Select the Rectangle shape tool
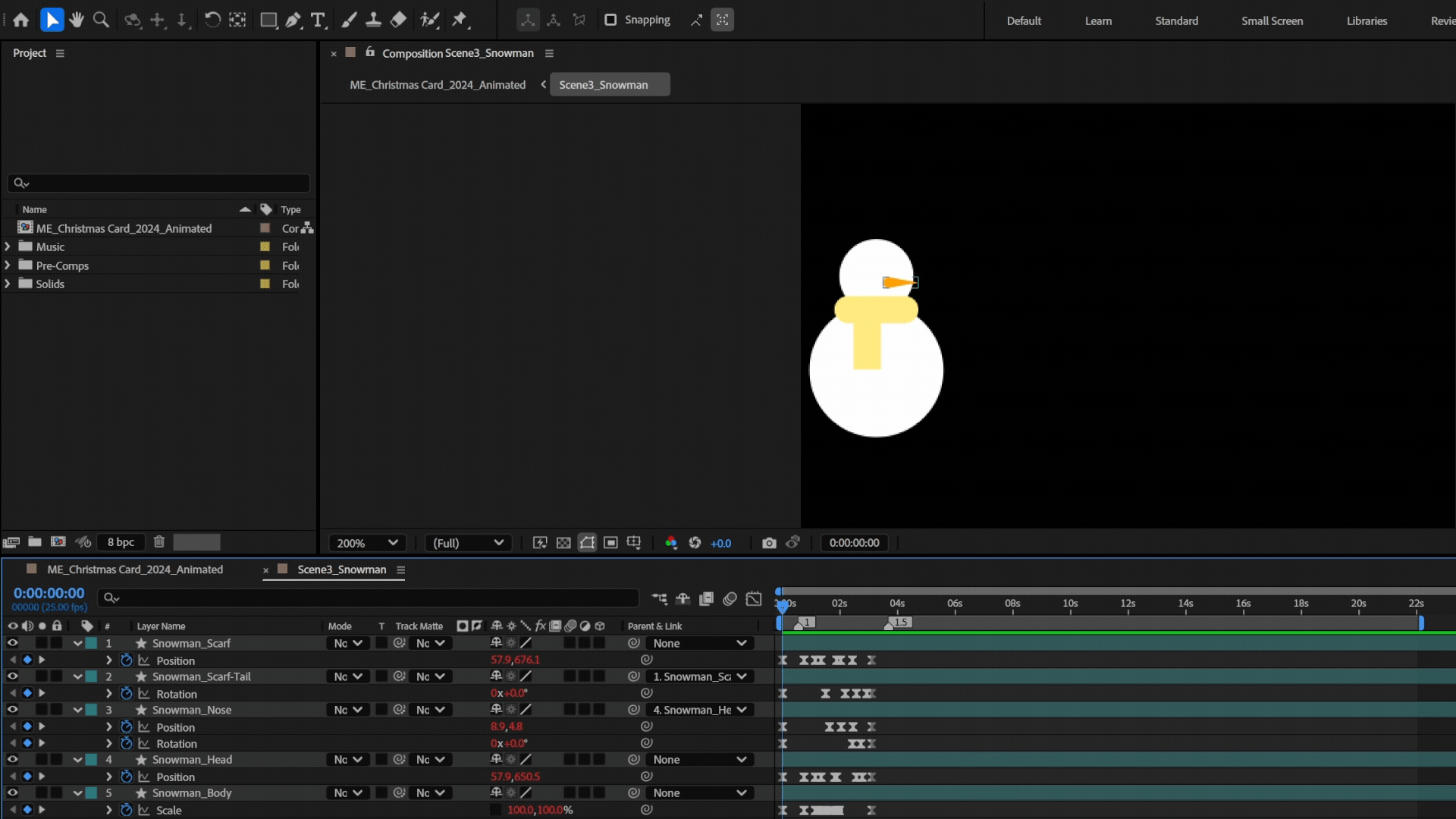 click(x=268, y=20)
